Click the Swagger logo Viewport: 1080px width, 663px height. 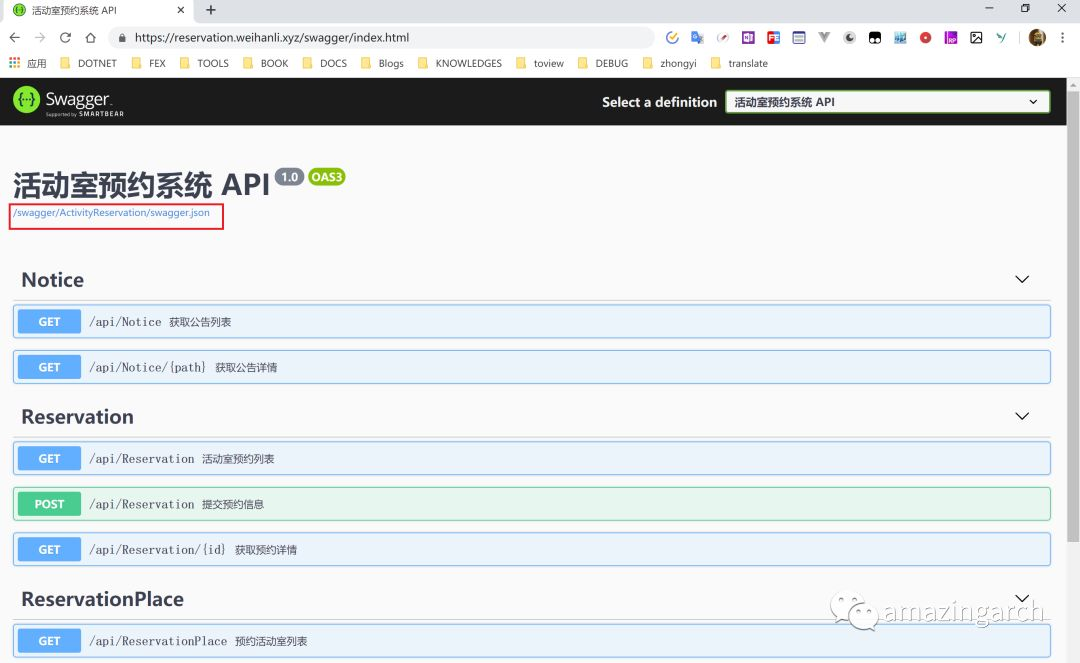point(68,101)
